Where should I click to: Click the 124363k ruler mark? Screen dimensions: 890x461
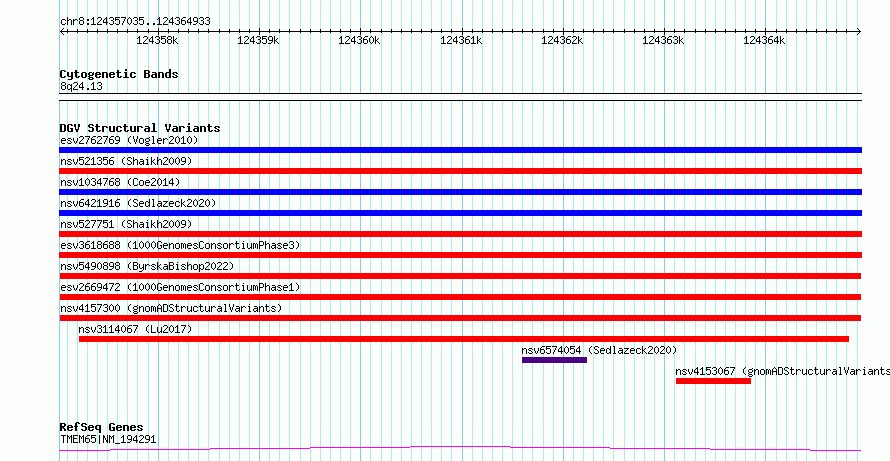tap(663, 40)
